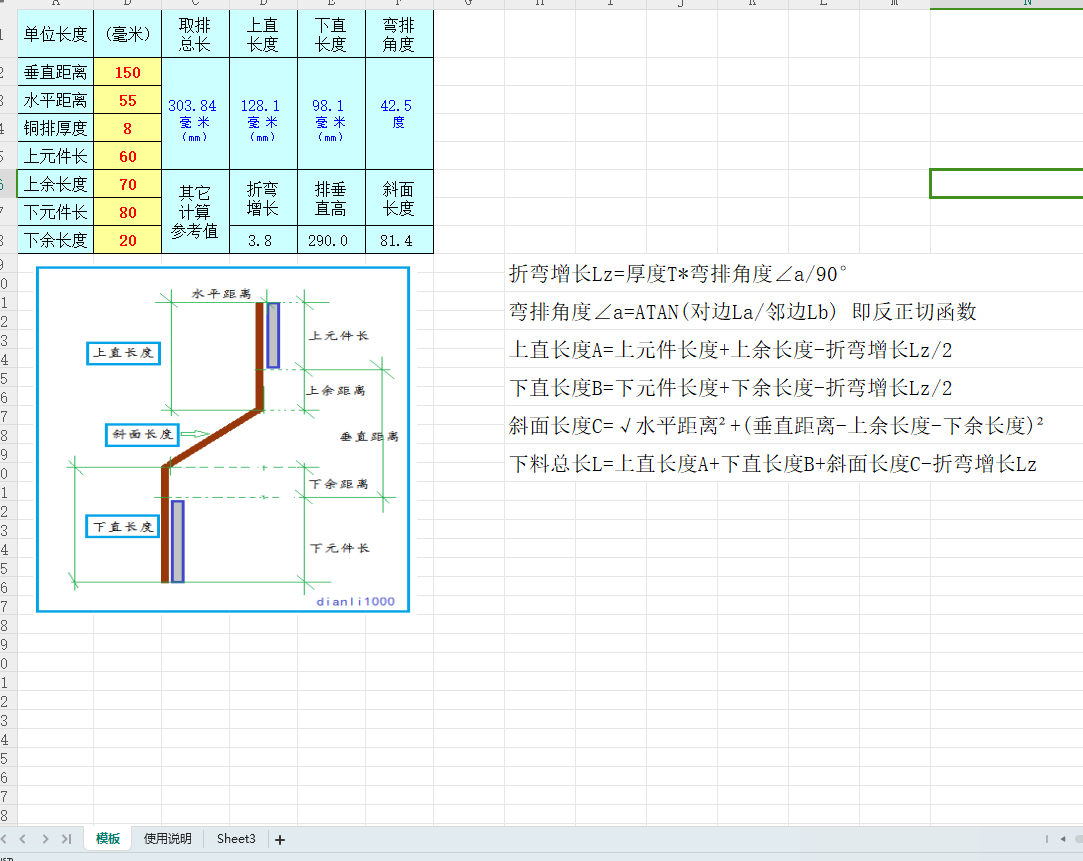Select the 81.4 slope length cell
This screenshot has width=1083, height=861.
(x=399, y=240)
